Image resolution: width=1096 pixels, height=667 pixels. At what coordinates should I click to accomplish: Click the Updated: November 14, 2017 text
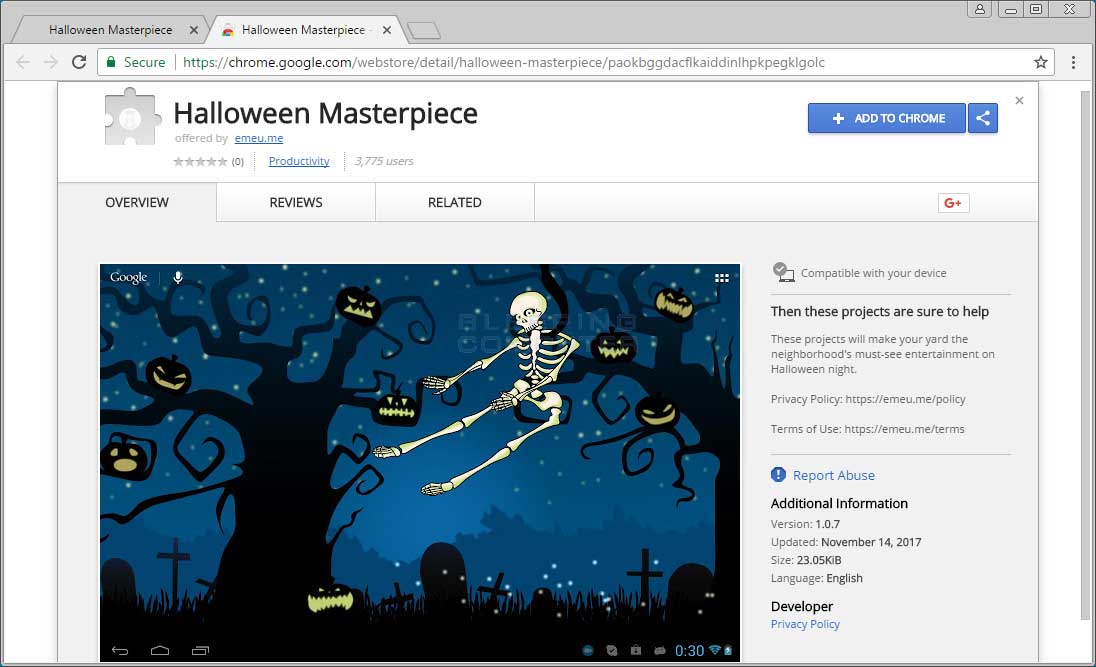tap(846, 542)
